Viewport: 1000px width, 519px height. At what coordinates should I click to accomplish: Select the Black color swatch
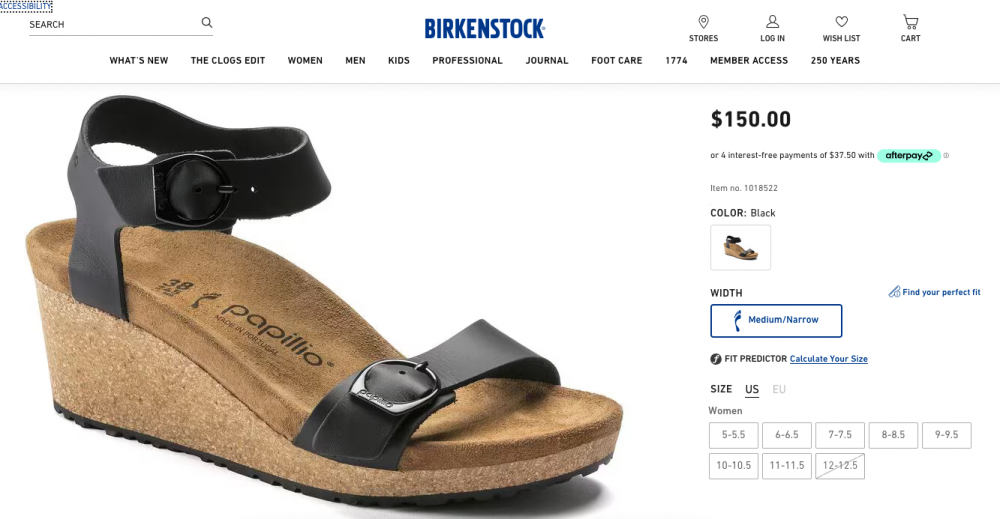tap(740, 247)
